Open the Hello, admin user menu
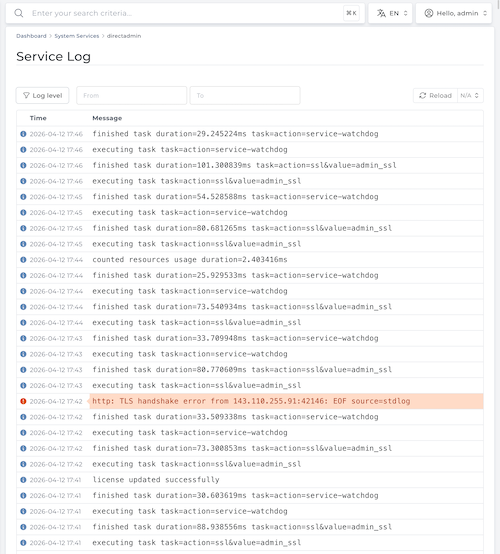The image size is (500, 554). (454, 13)
